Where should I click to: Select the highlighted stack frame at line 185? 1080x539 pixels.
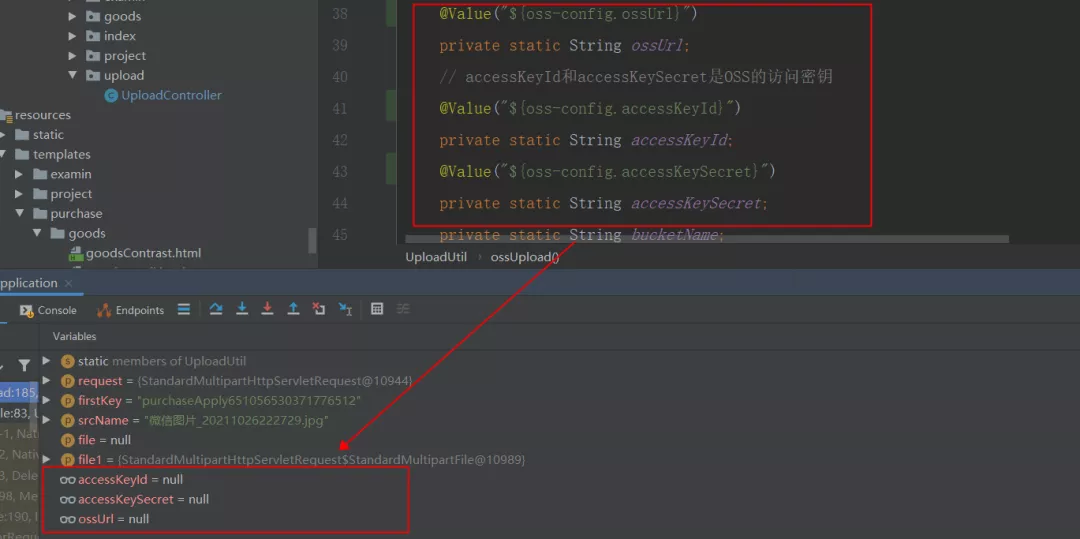(19, 392)
